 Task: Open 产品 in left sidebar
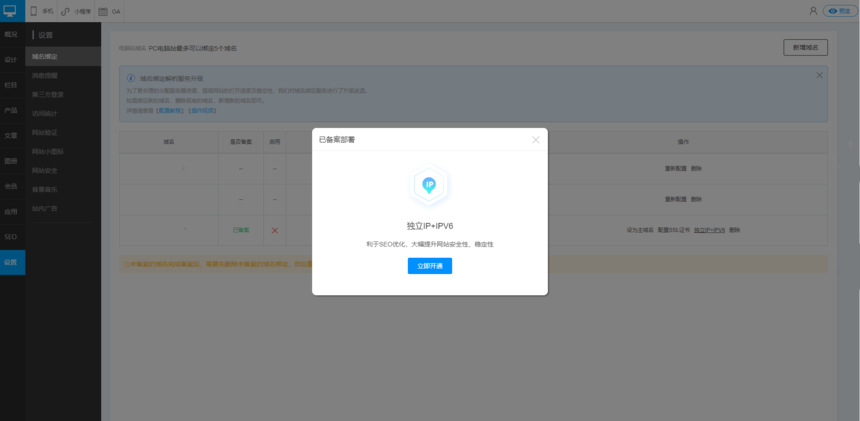[12, 110]
